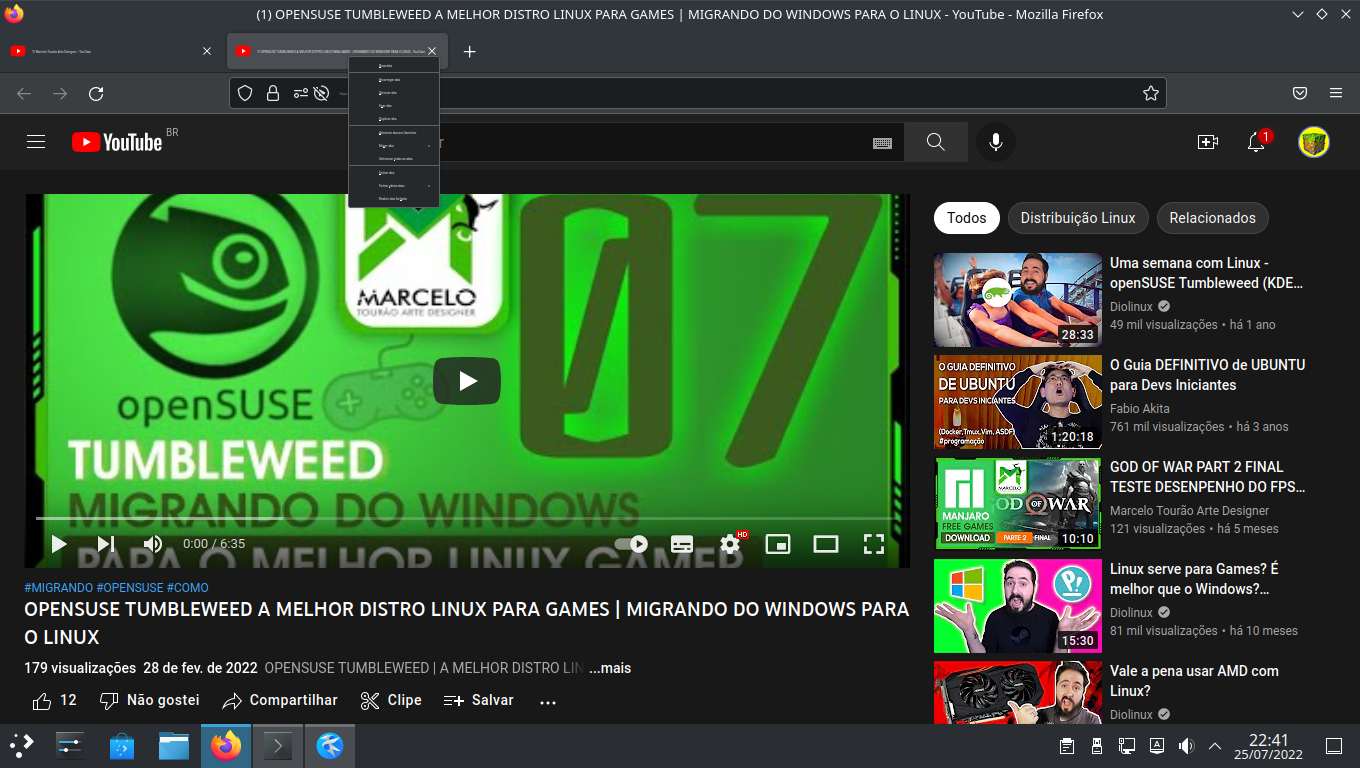Reload the page with the refresh icon

tap(96, 93)
